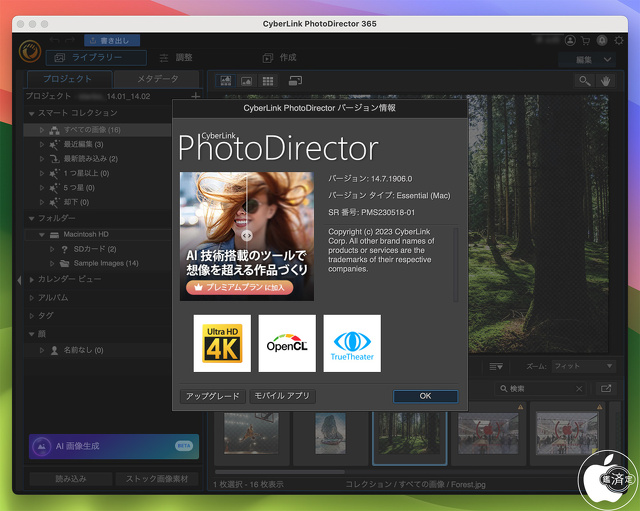Image resolution: width=640 pixels, height=511 pixels.
Task: Click the secondary display icon
Action: [x=295, y=81]
